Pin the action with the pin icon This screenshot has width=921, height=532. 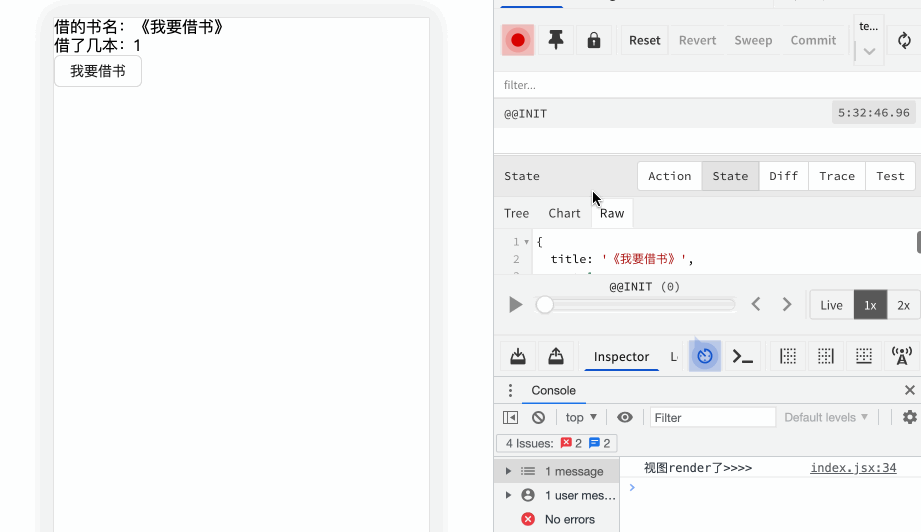click(x=556, y=40)
